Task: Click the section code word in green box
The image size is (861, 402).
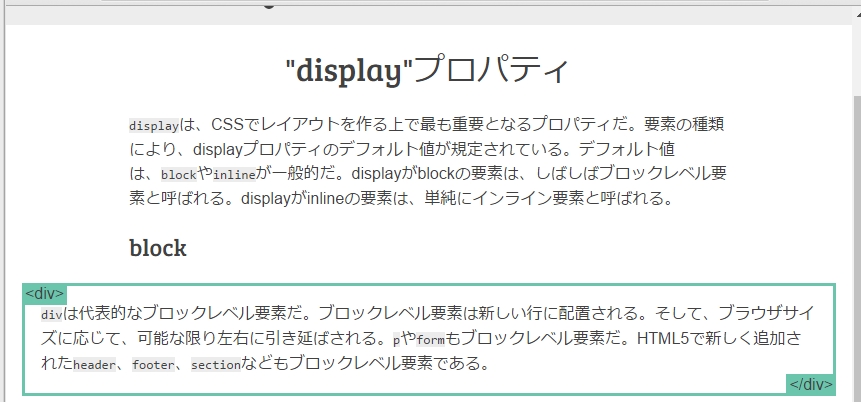Action: click(216, 365)
